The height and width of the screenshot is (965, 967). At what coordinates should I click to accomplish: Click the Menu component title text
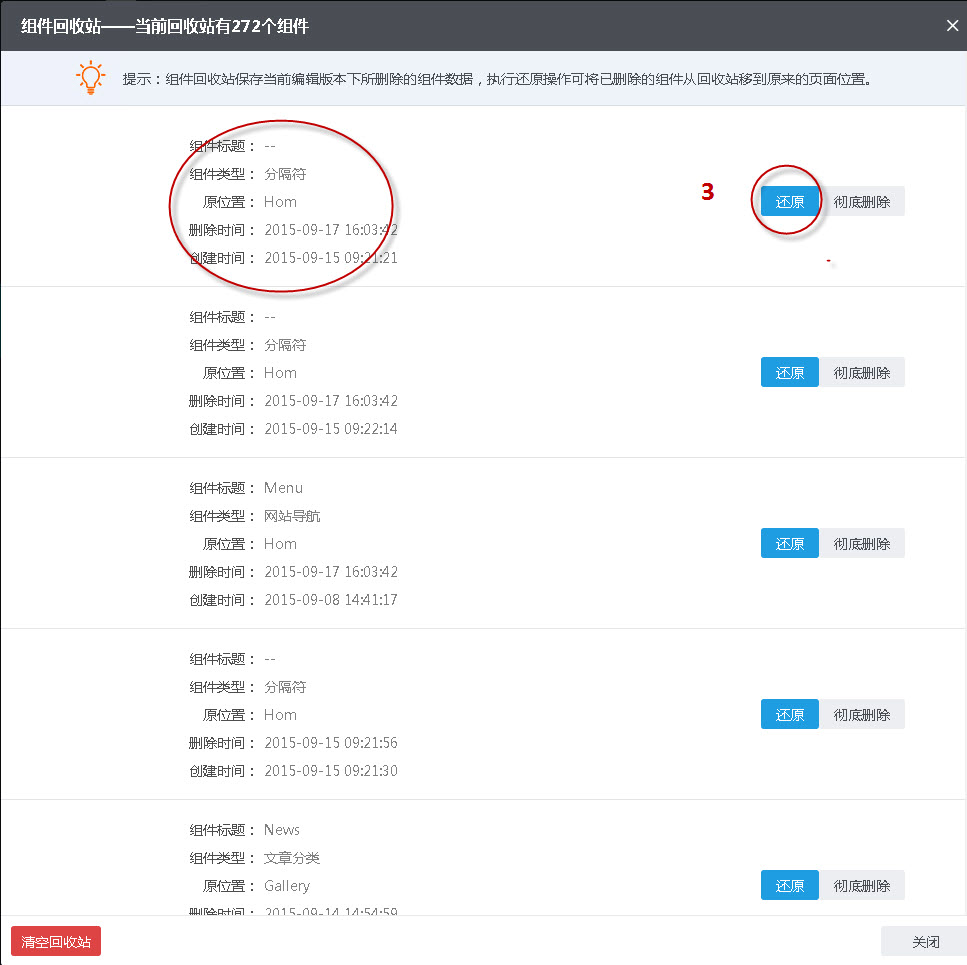point(283,488)
